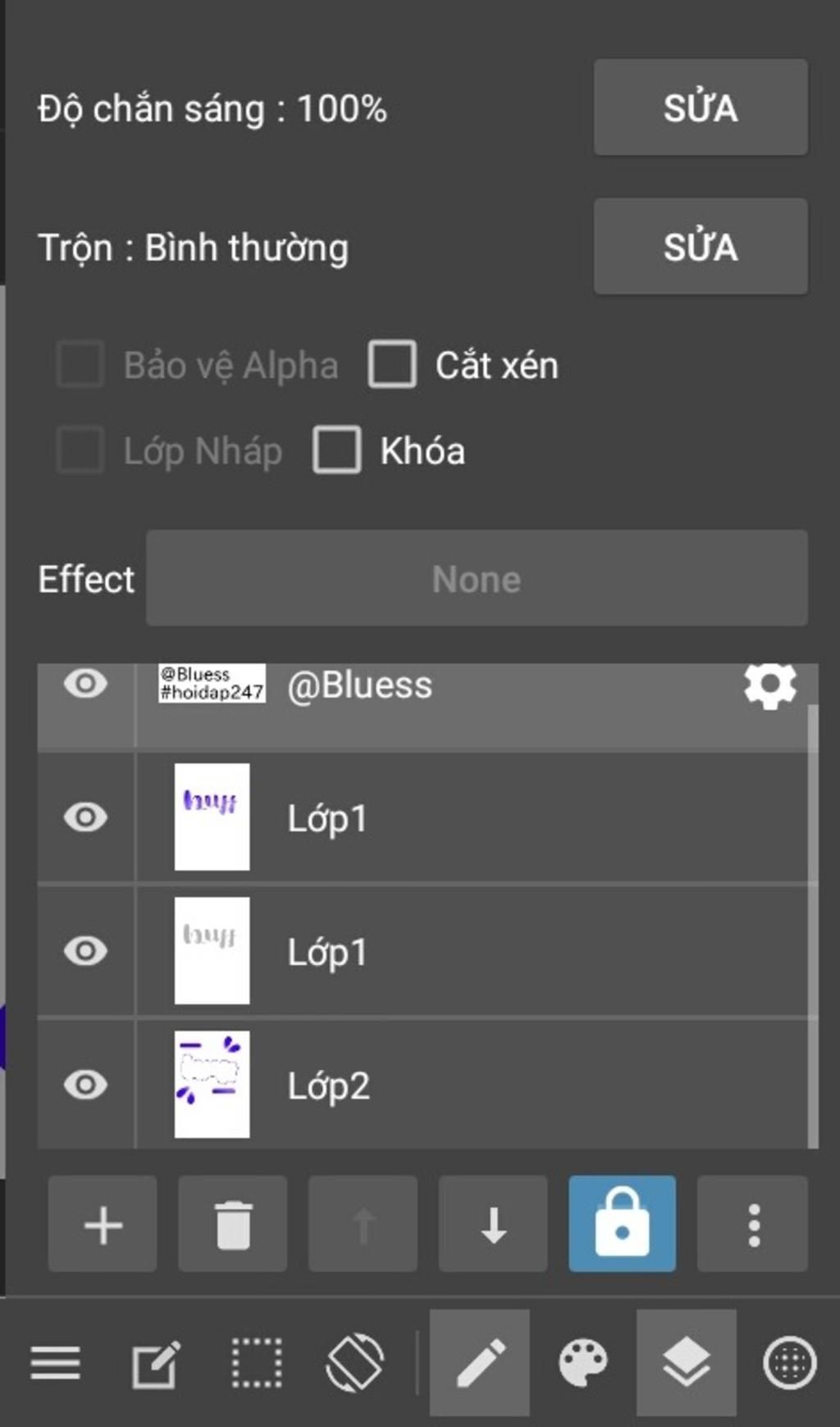Delete the layer with trash icon
Image resolution: width=840 pixels, height=1427 pixels.
click(x=233, y=1224)
